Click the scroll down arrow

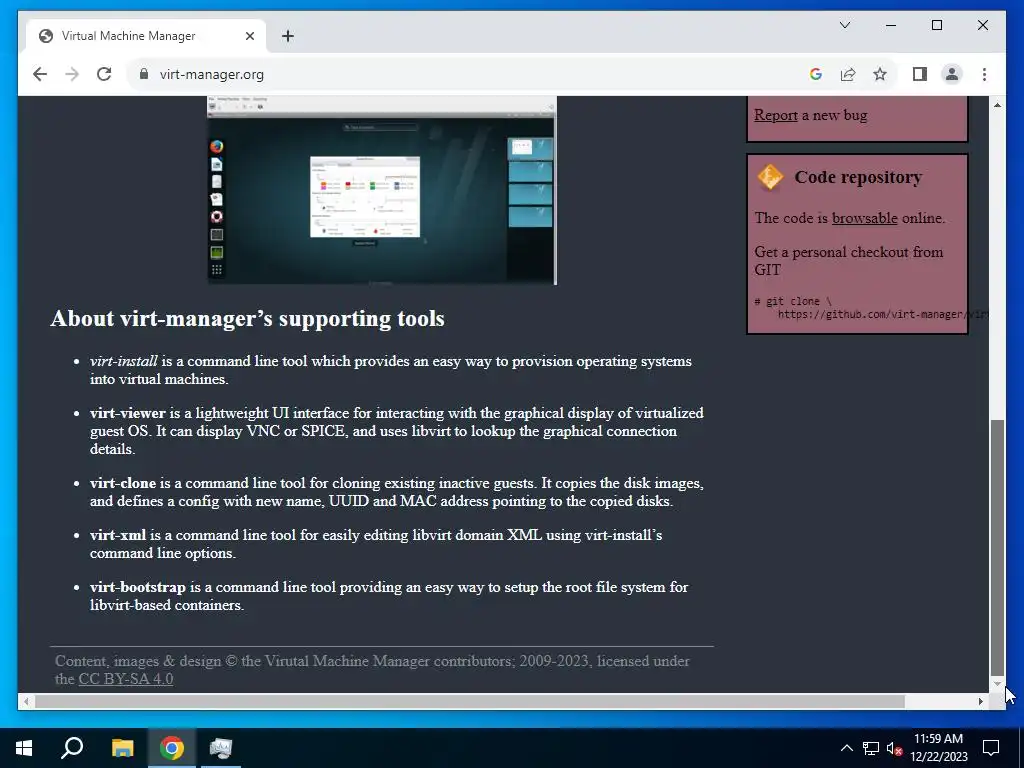(997, 684)
